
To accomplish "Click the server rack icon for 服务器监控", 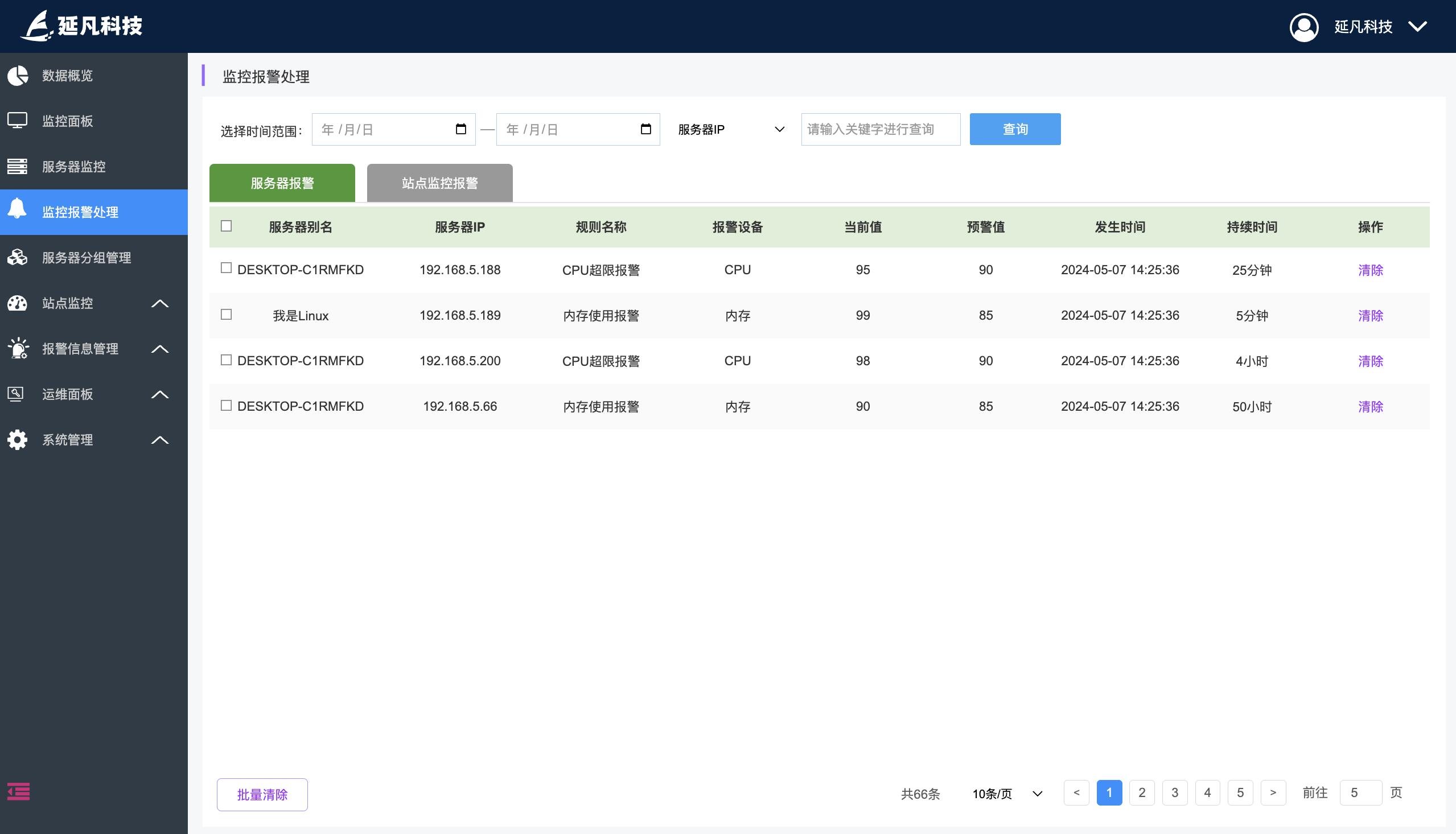I will click(17, 167).
